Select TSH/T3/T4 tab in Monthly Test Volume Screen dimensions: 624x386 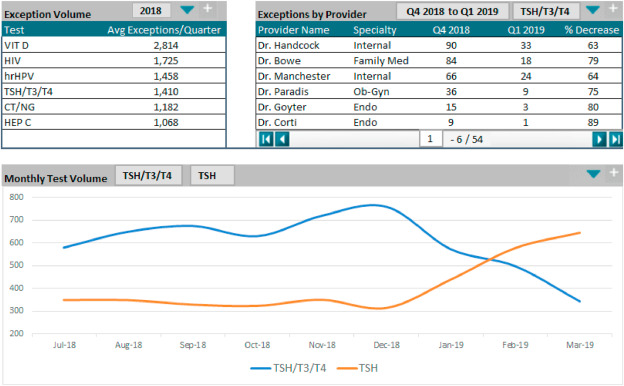coord(148,175)
